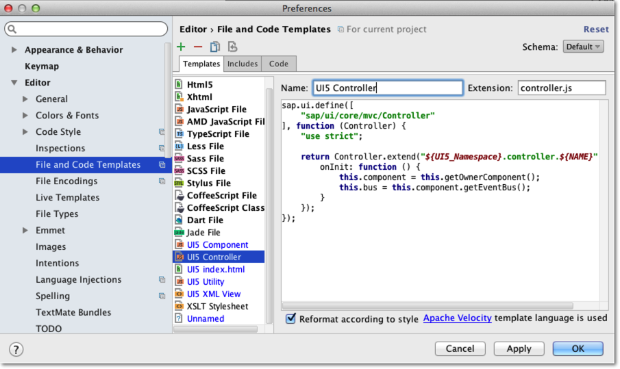Click the editor horizontal scrollbar
620x369 pixels.
coord(427,306)
